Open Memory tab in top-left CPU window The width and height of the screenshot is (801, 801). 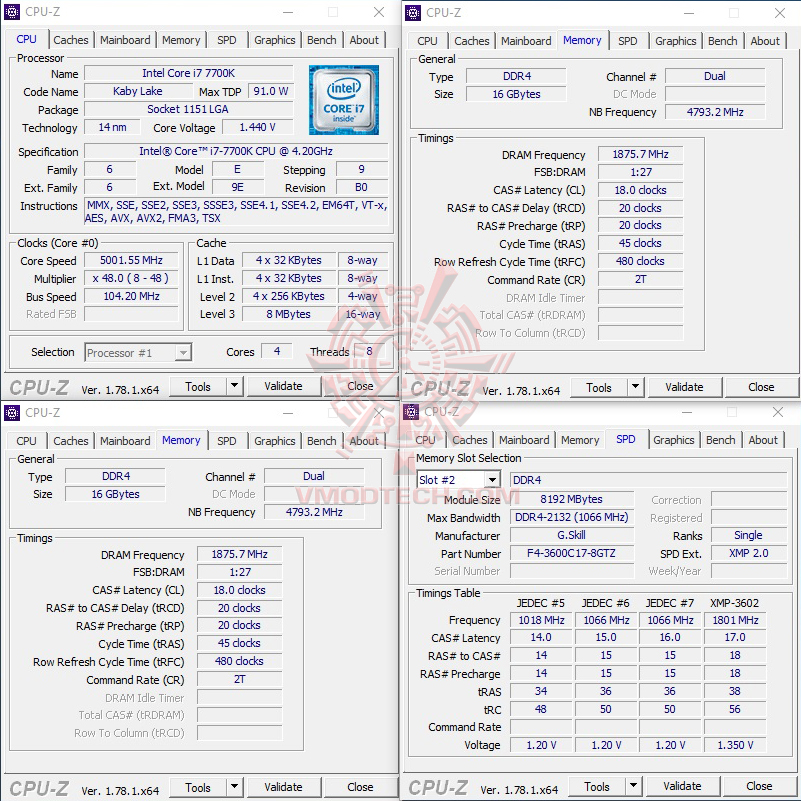click(x=181, y=40)
